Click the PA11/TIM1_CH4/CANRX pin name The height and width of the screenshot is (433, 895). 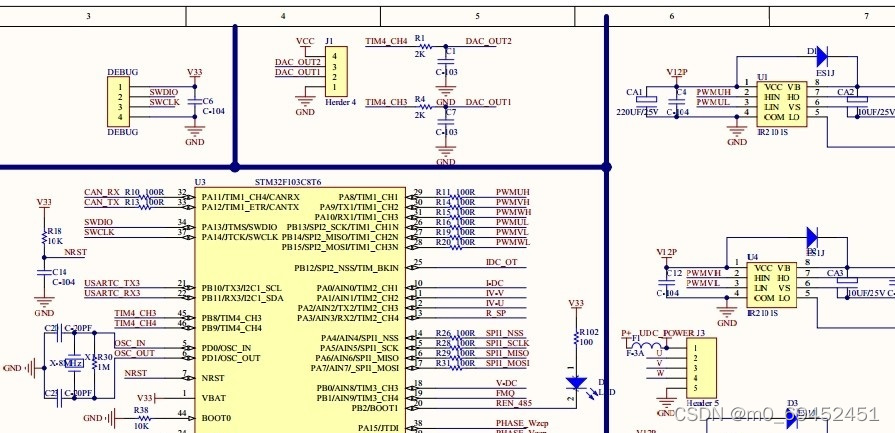click(x=250, y=197)
